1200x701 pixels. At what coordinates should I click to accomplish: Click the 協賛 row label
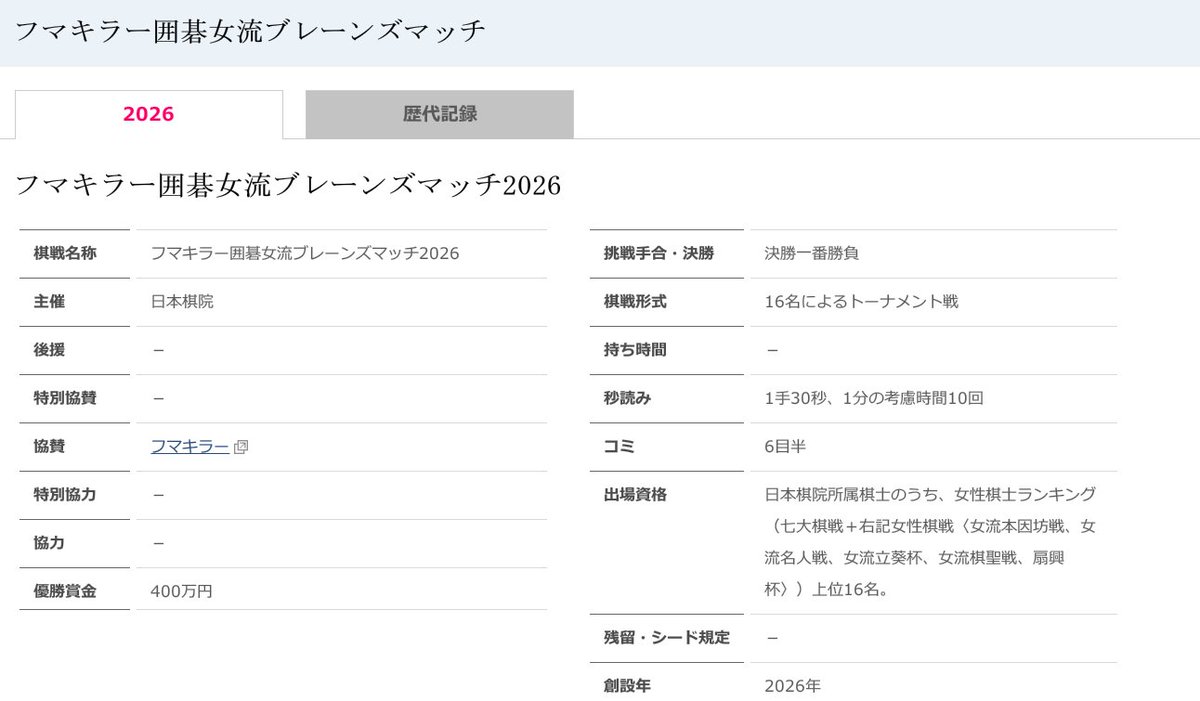coord(49,446)
